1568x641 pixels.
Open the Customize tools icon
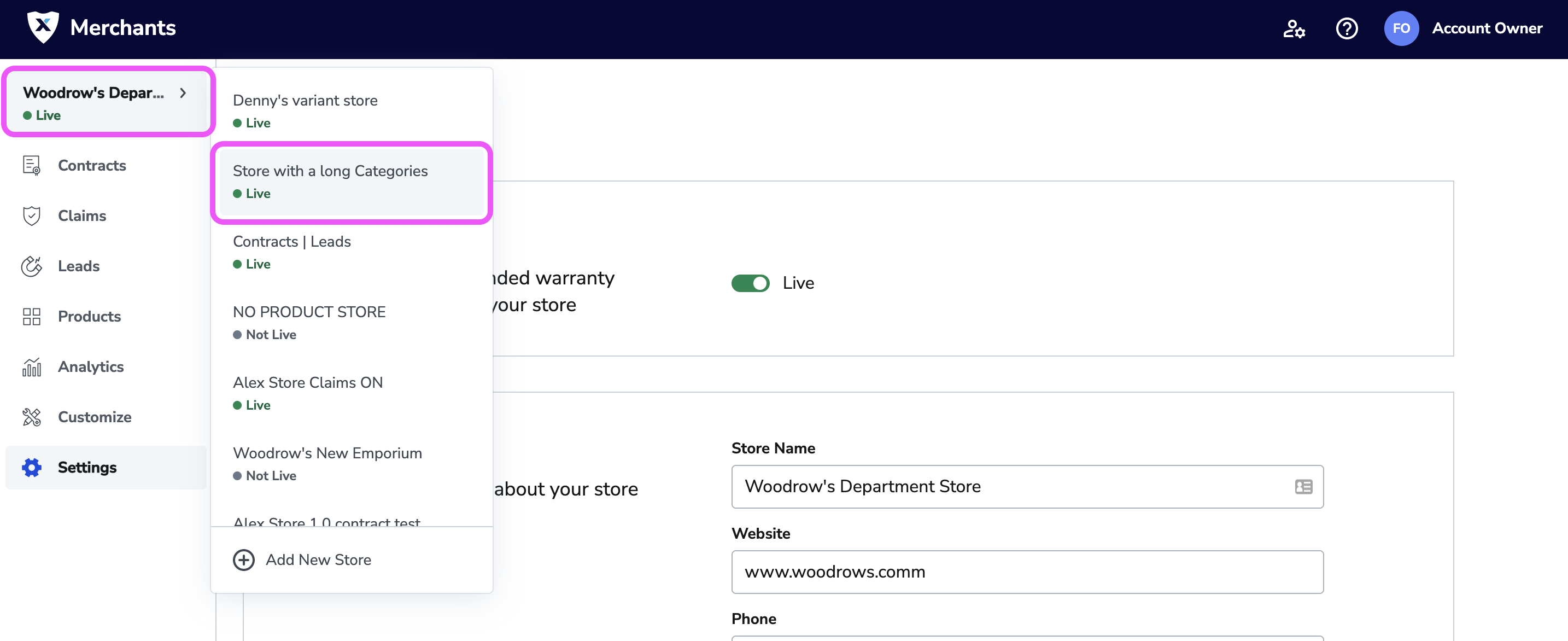pyautogui.click(x=32, y=417)
